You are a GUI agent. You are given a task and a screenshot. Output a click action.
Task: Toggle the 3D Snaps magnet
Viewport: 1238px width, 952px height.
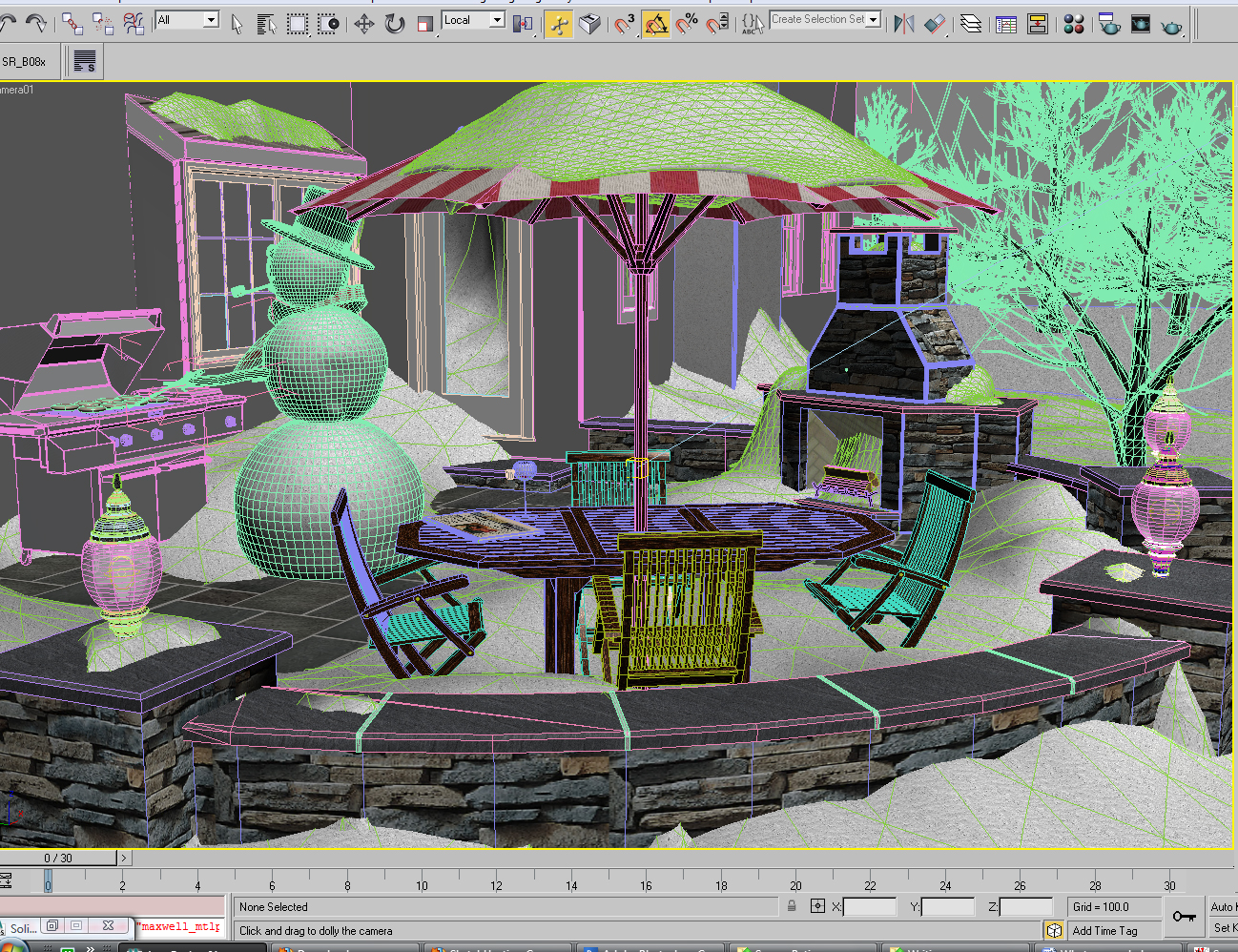(x=625, y=23)
